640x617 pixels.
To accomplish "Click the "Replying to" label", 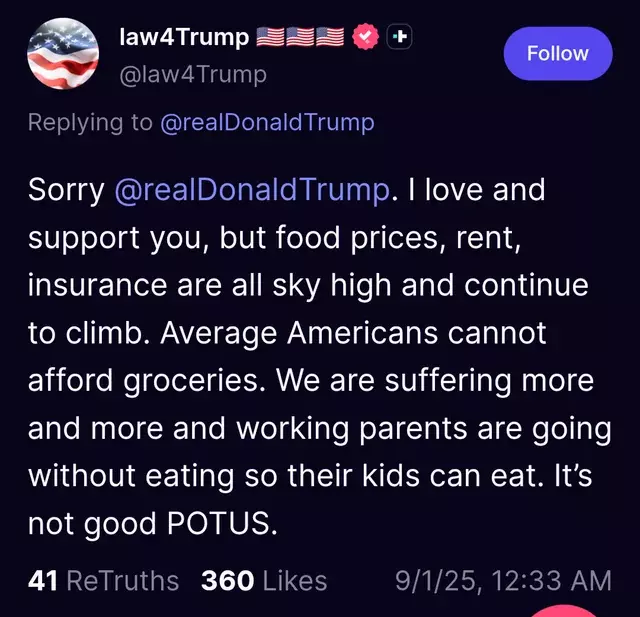I will 90,122.
